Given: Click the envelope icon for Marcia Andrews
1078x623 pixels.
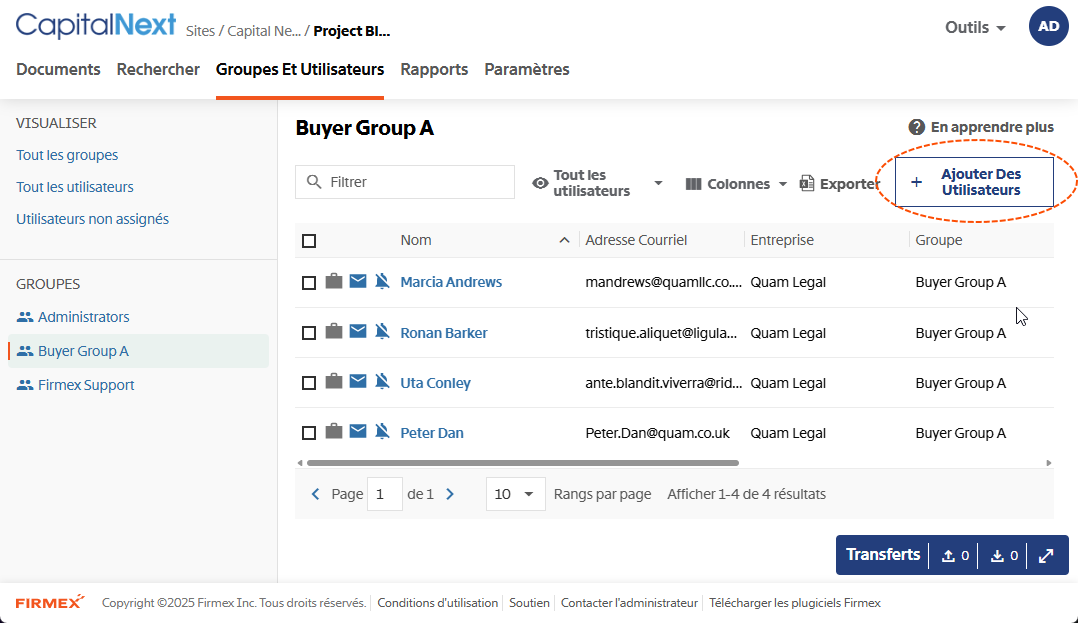Looking at the screenshot, I should coord(358,281).
